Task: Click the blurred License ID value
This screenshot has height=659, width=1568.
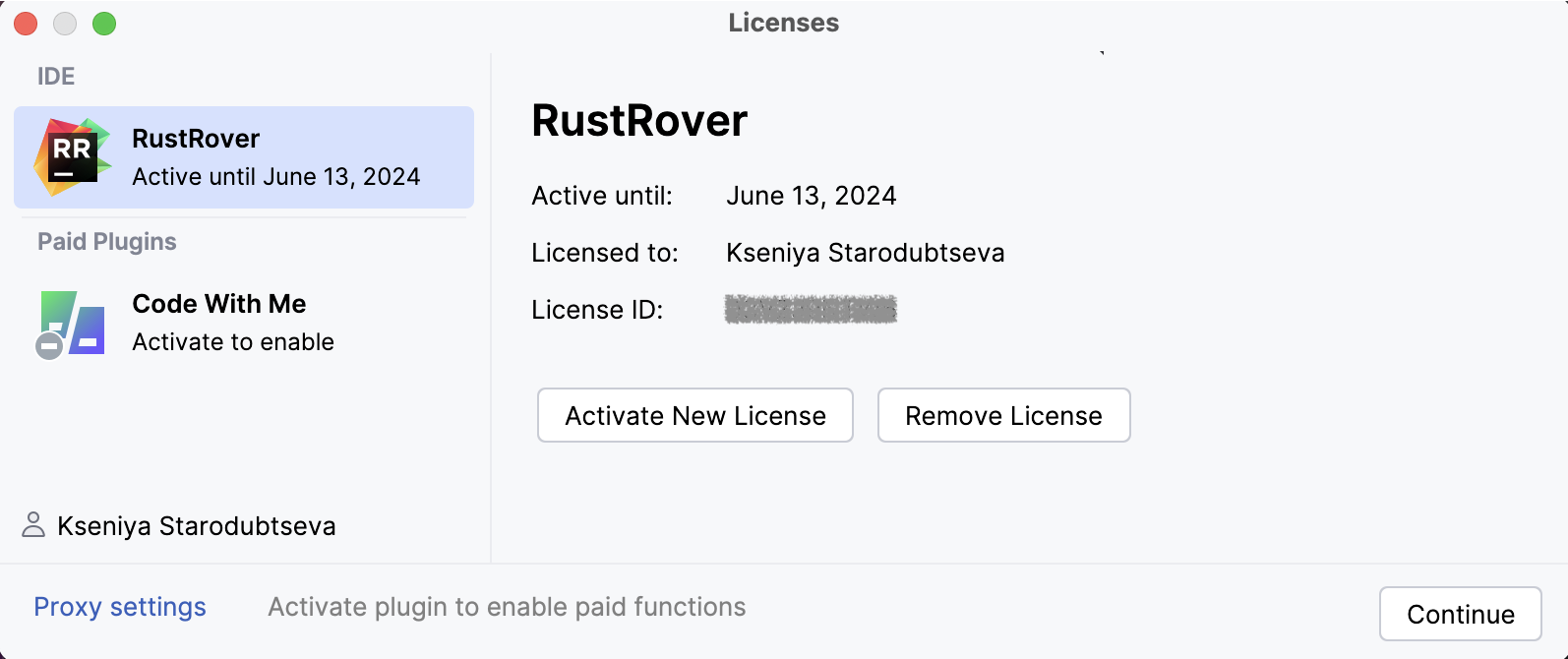Action: click(x=811, y=309)
